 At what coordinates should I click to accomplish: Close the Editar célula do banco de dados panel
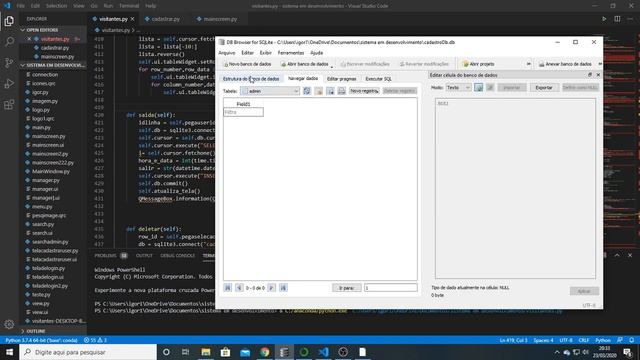tap(598, 75)
